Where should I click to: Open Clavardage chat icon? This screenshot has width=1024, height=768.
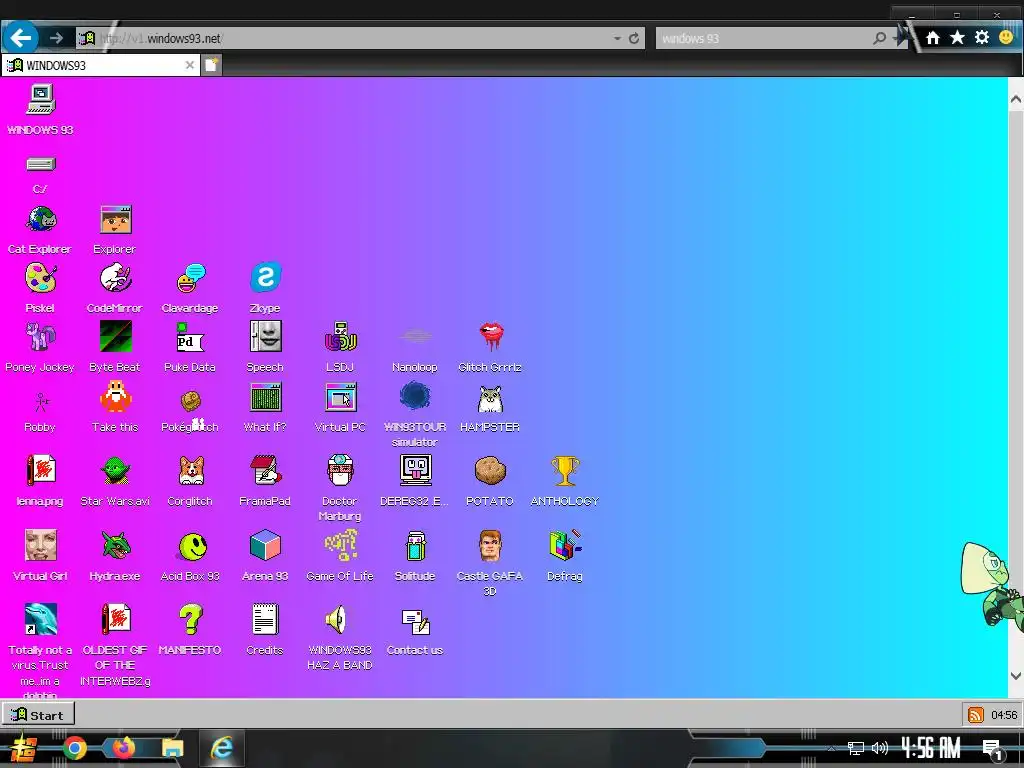click(190, 279)
